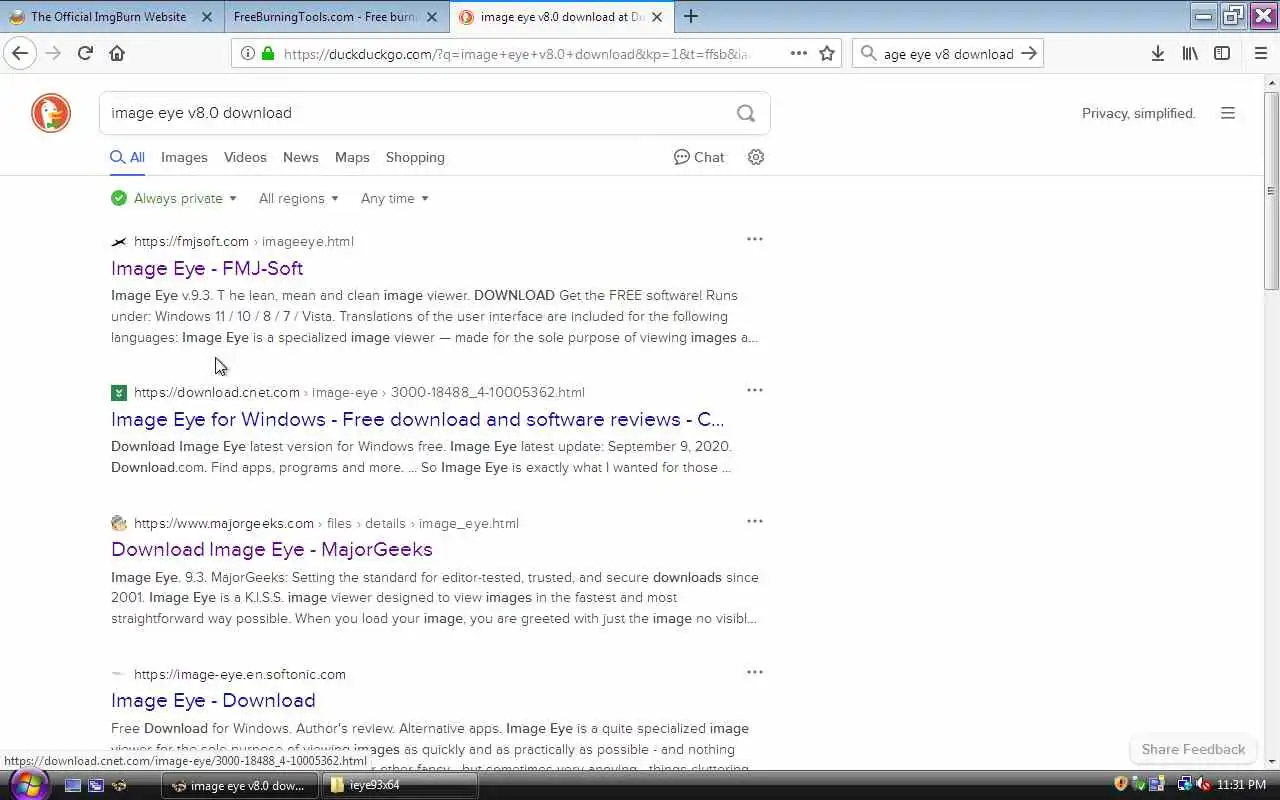The image size is (1280, 800).
Task: Switch to the FreeBurningTools.com tab
Action: pos(336,16)
